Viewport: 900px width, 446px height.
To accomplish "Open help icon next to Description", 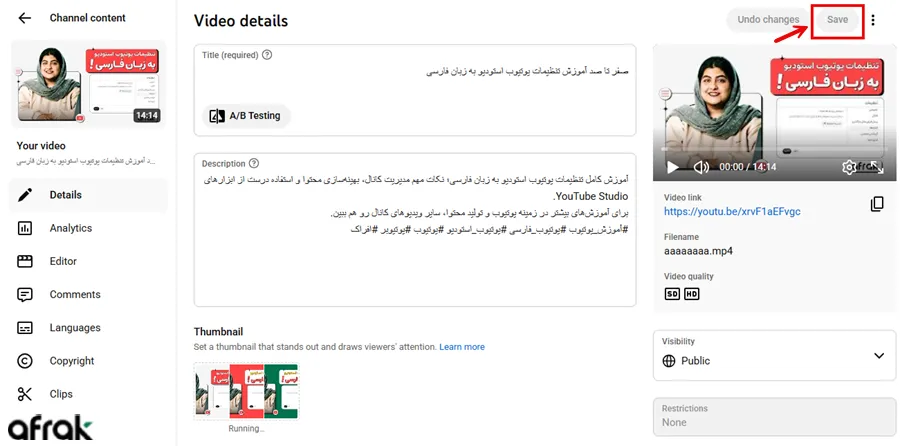I will tap(254, 163).
